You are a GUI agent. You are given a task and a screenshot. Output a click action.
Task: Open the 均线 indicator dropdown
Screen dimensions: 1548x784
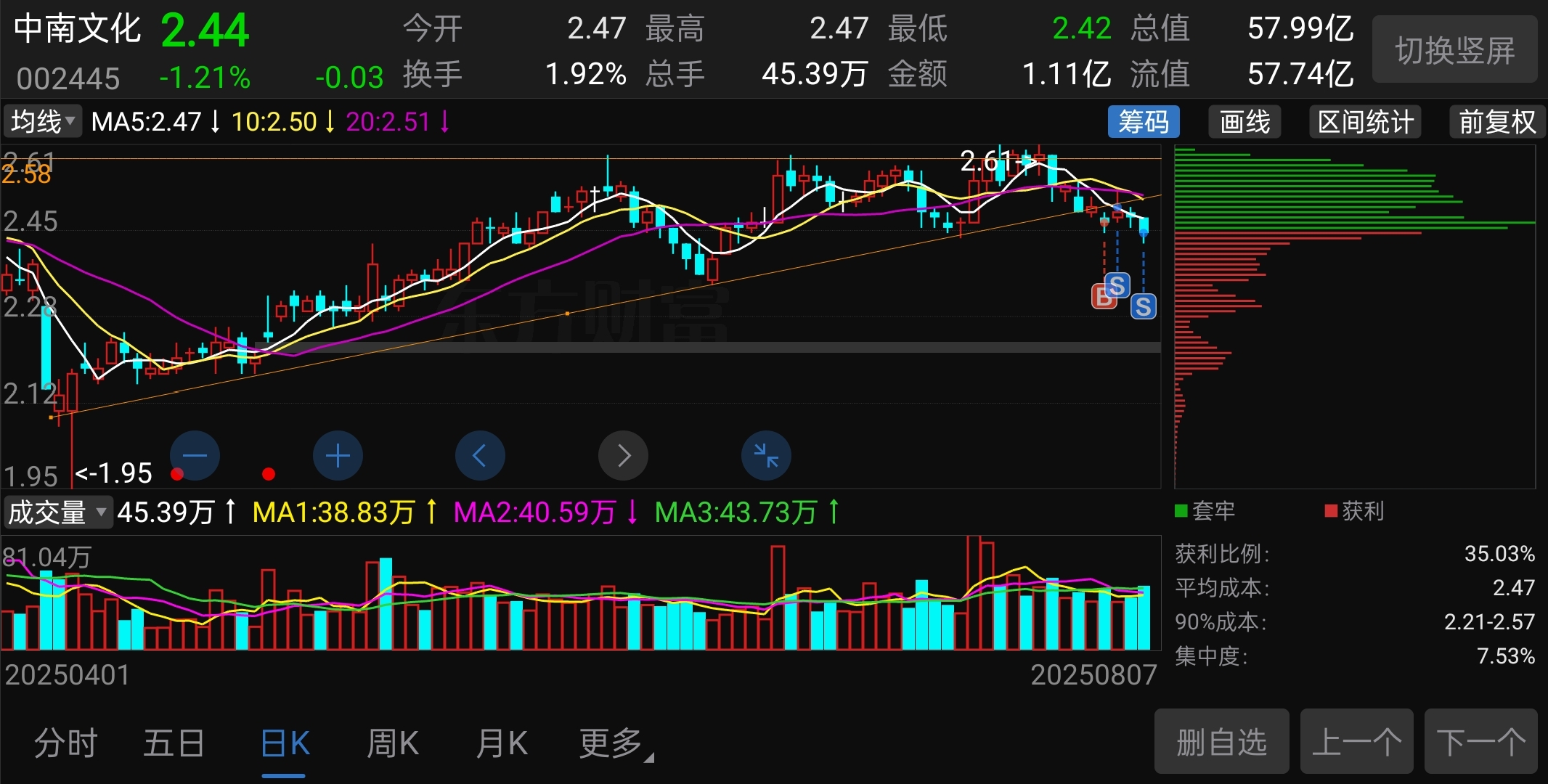point(42,121)
